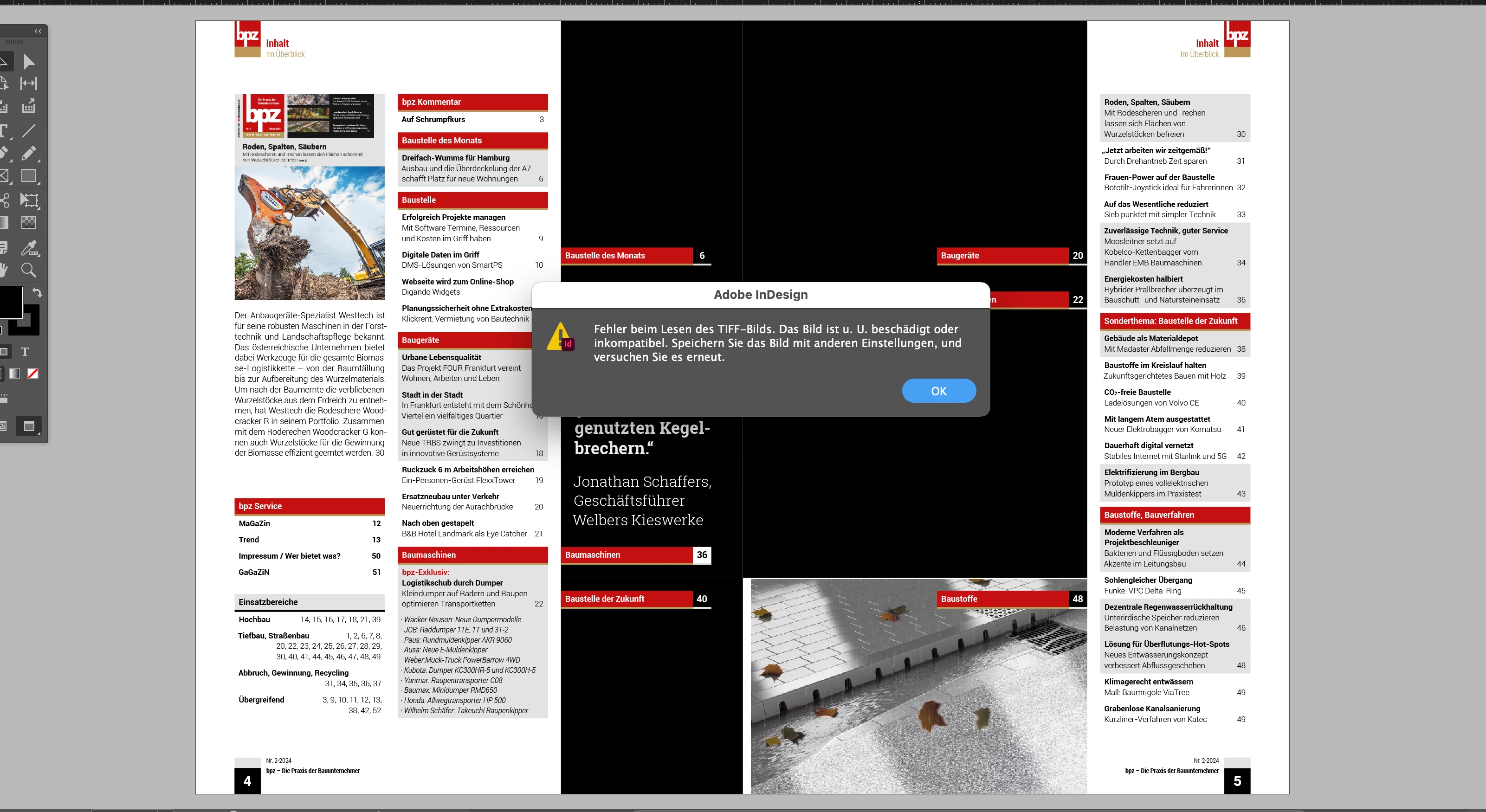Apply Gradient swatch button in toolbar

coord(14,374)
